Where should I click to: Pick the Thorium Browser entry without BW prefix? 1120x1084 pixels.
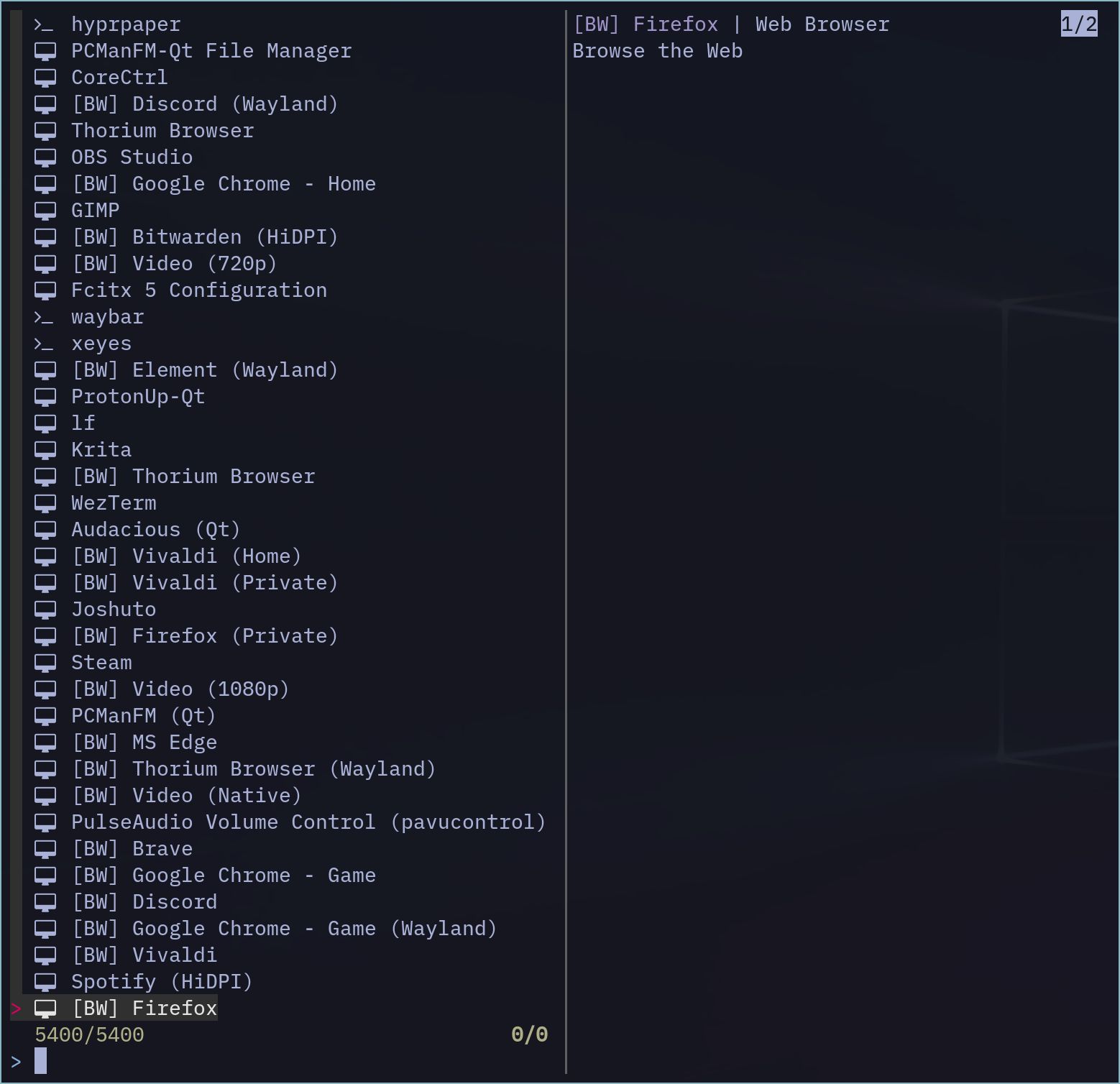[x=162, y=132]
